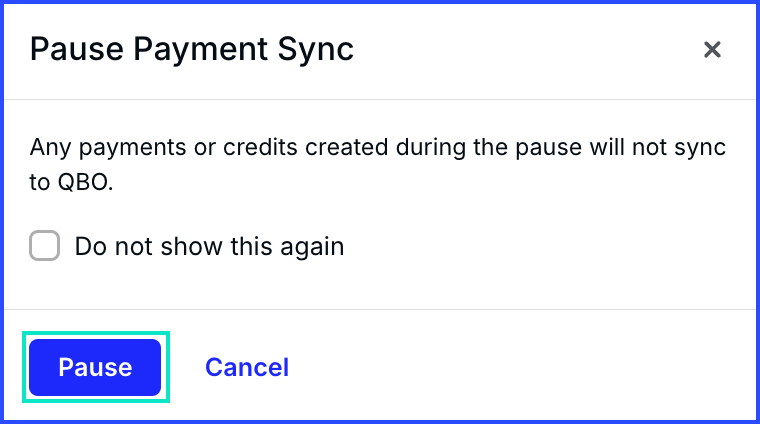This screenshot has width=760, height=424.
Task: Dismiss the dialog using the X icon
Action: pyautogui.click(x=712, y=49)
